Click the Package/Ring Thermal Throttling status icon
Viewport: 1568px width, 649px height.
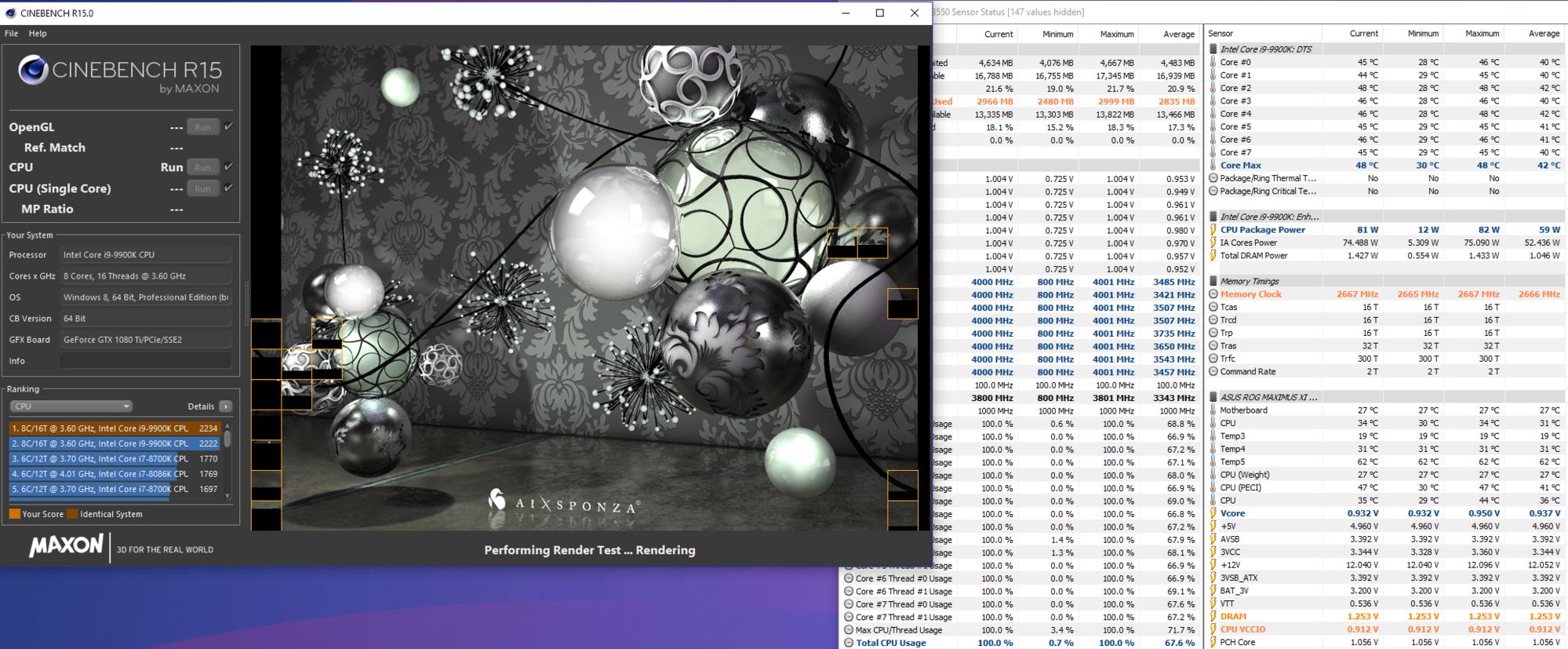coord(1213,178)
